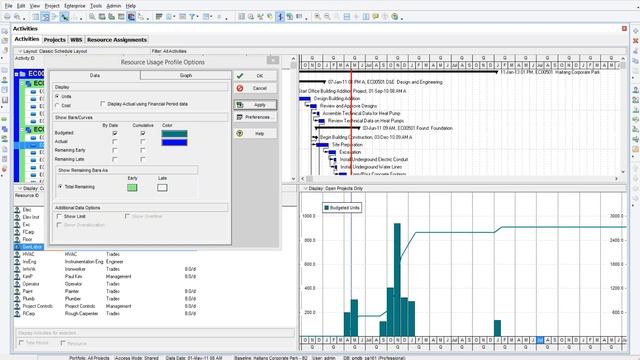Click the highlighted Jul month in the bottom timescale
The width and height of the screenshot is (640, 360).
540,340
